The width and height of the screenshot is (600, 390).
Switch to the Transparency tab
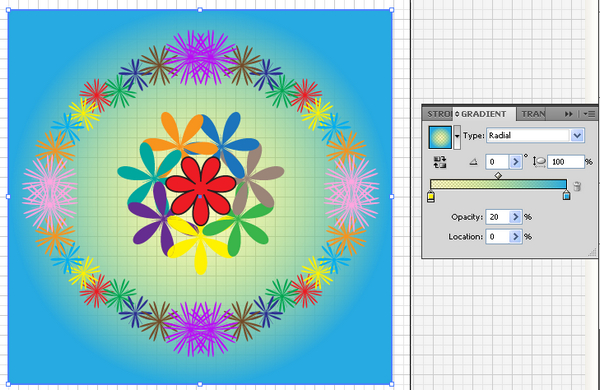[x=533, y=114]
